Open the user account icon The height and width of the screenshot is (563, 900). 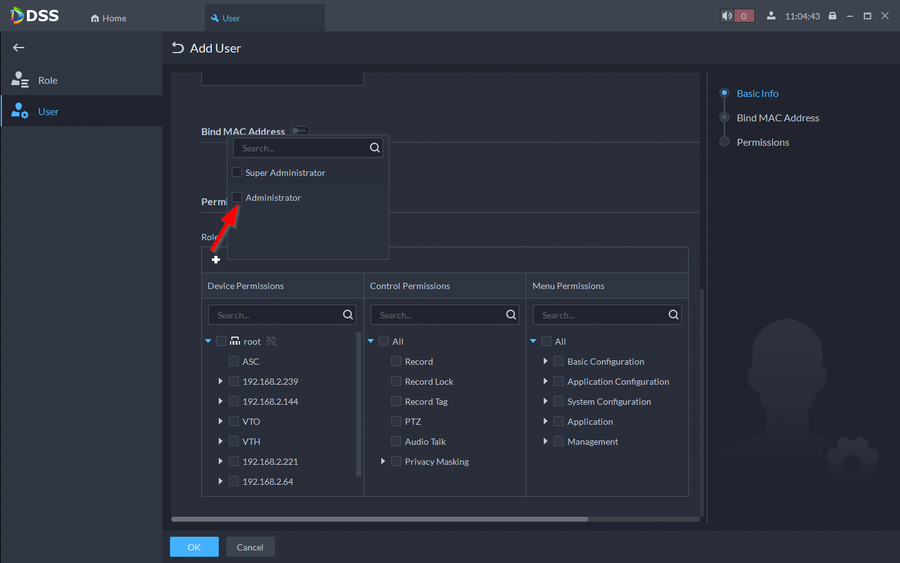[x=771, y=16]
